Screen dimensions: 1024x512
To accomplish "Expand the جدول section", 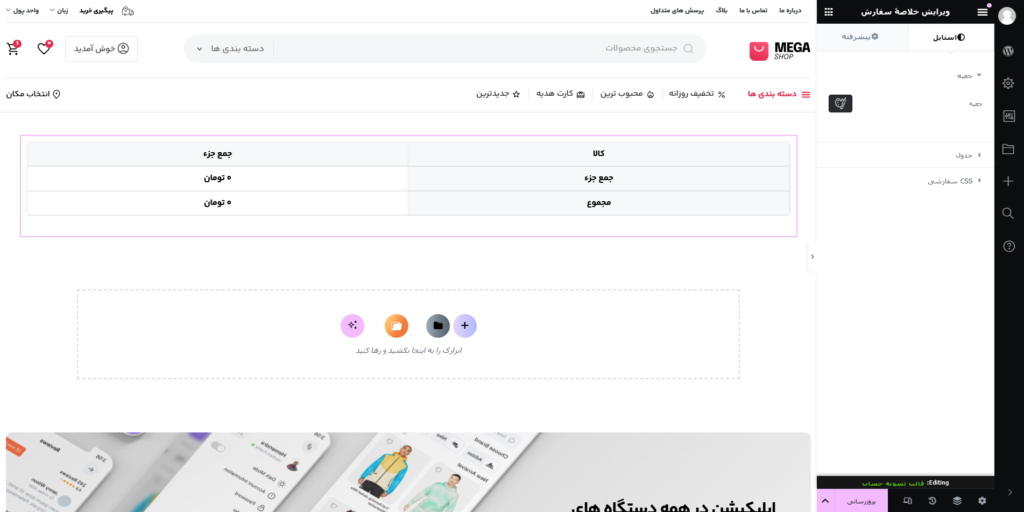I will [965, 155].
